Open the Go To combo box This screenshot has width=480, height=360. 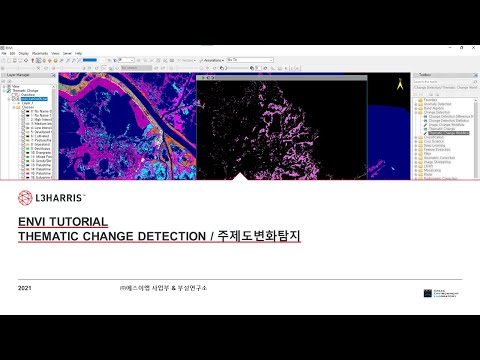[250, 60]
